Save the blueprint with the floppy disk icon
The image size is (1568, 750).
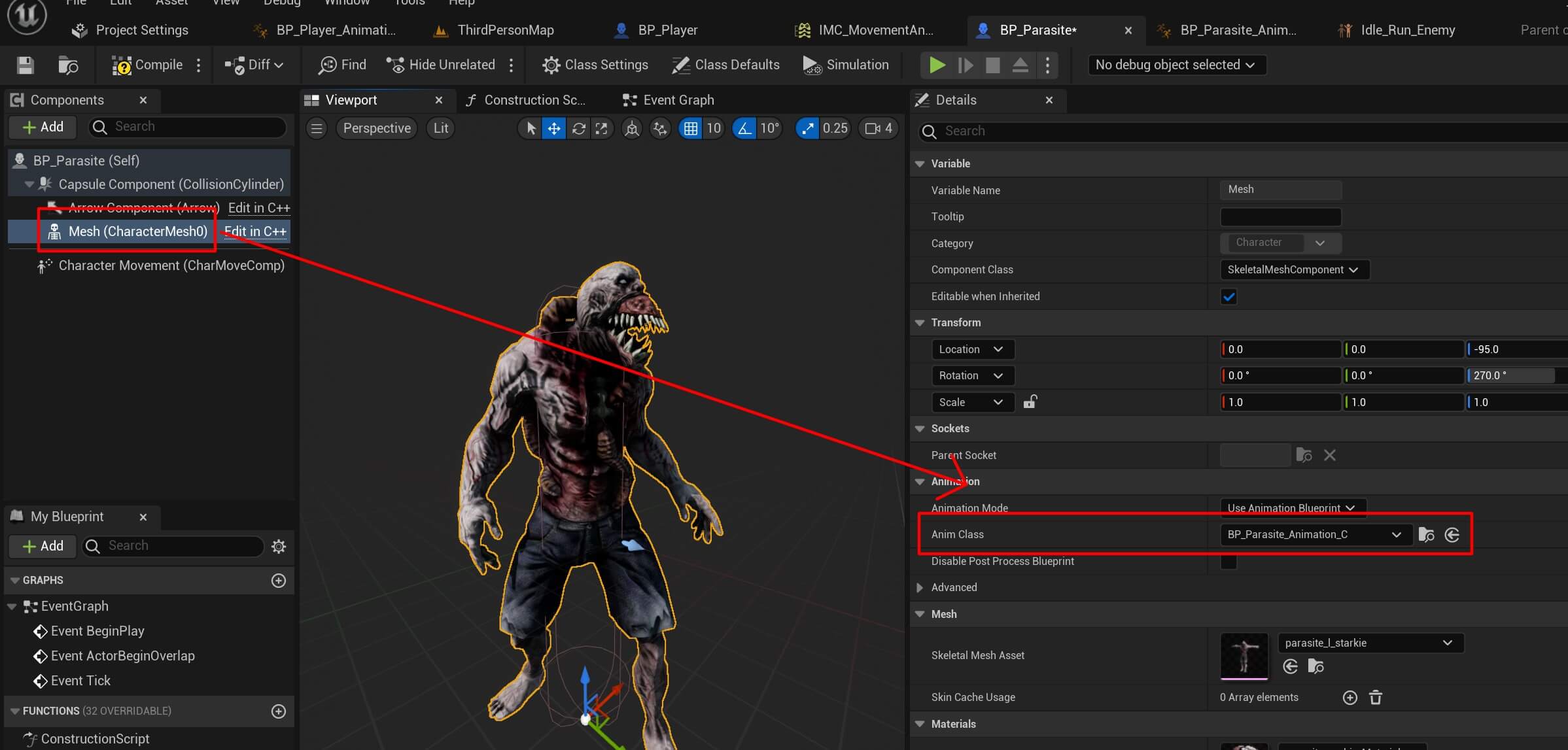coord(25,65)
